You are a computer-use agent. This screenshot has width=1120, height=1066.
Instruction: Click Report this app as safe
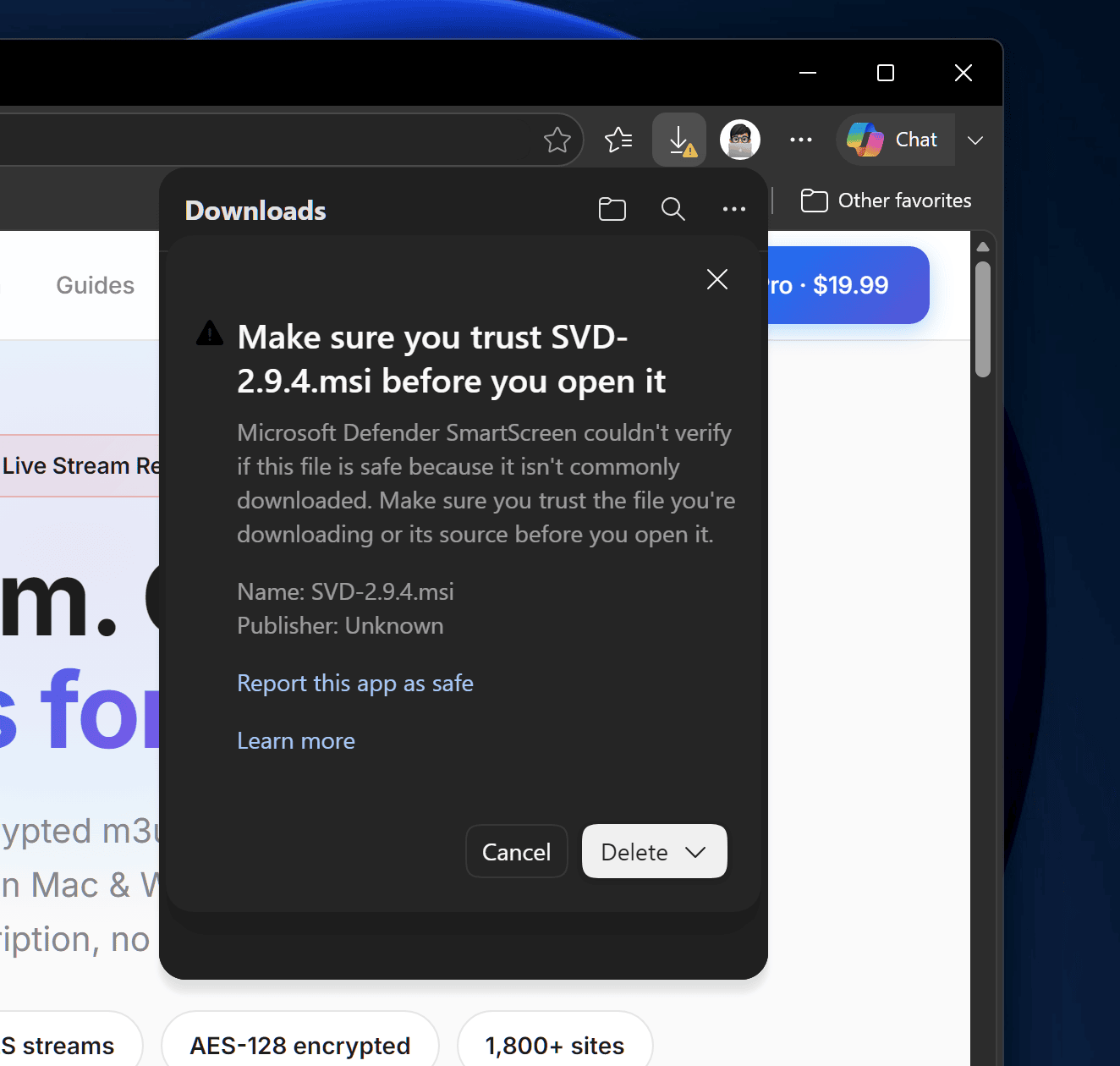[x=355, y=684]
